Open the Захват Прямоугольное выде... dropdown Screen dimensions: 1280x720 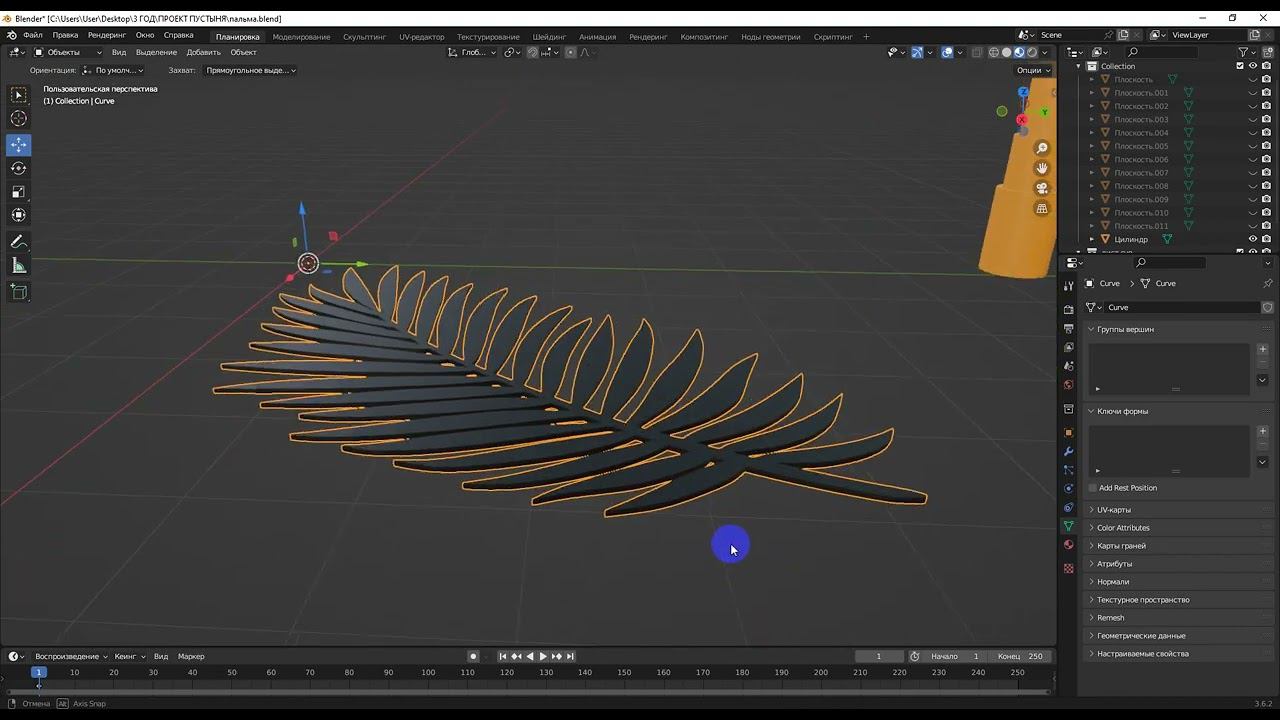point(249,70)
